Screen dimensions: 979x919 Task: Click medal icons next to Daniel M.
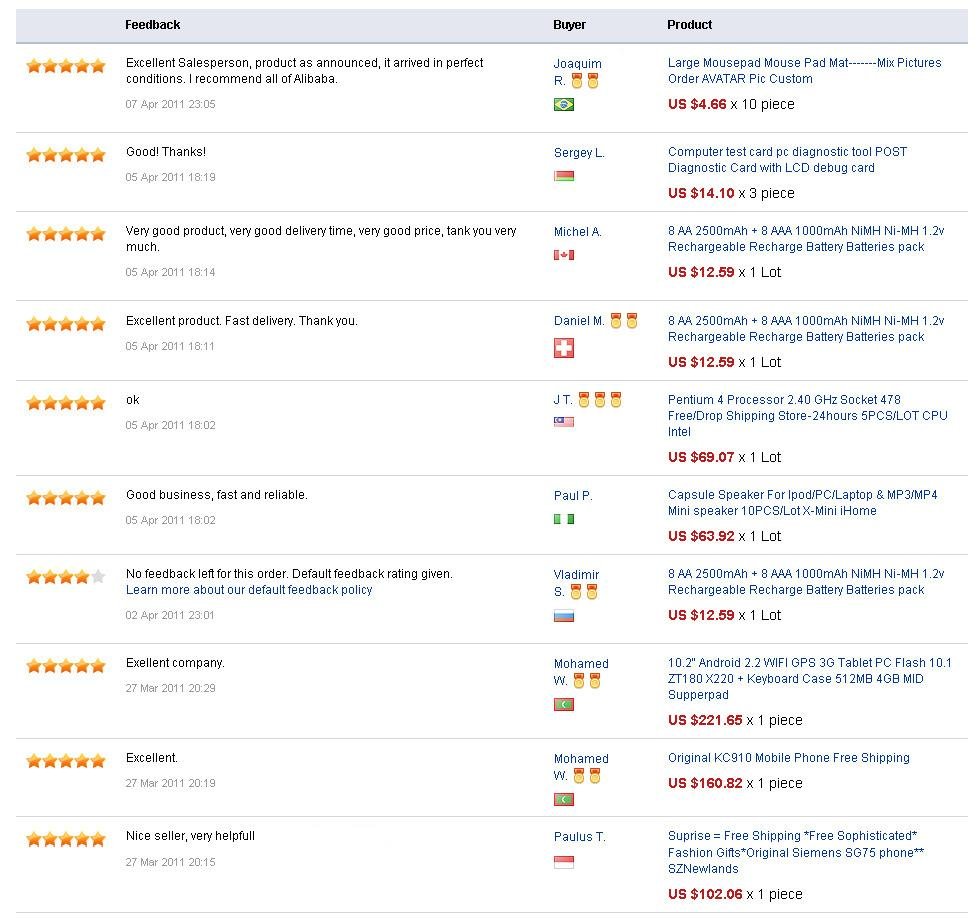point(624,321)
